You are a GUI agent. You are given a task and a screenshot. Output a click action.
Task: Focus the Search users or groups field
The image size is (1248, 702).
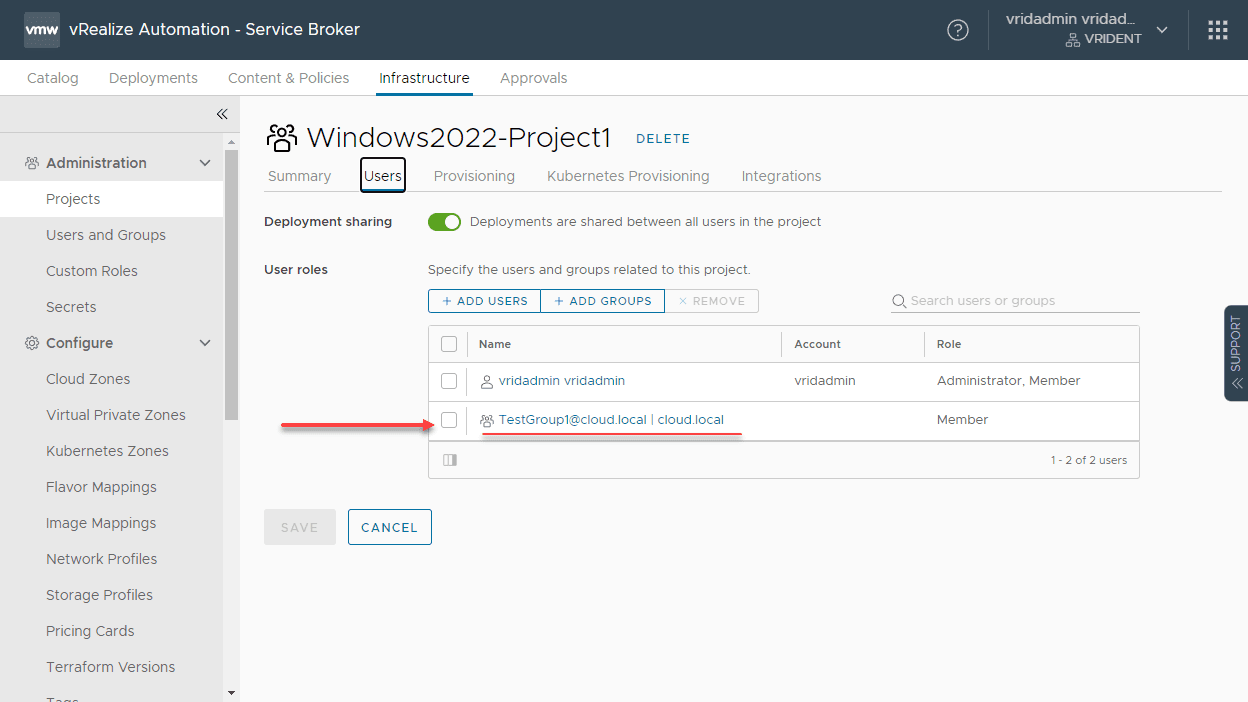click(1015, 301)
